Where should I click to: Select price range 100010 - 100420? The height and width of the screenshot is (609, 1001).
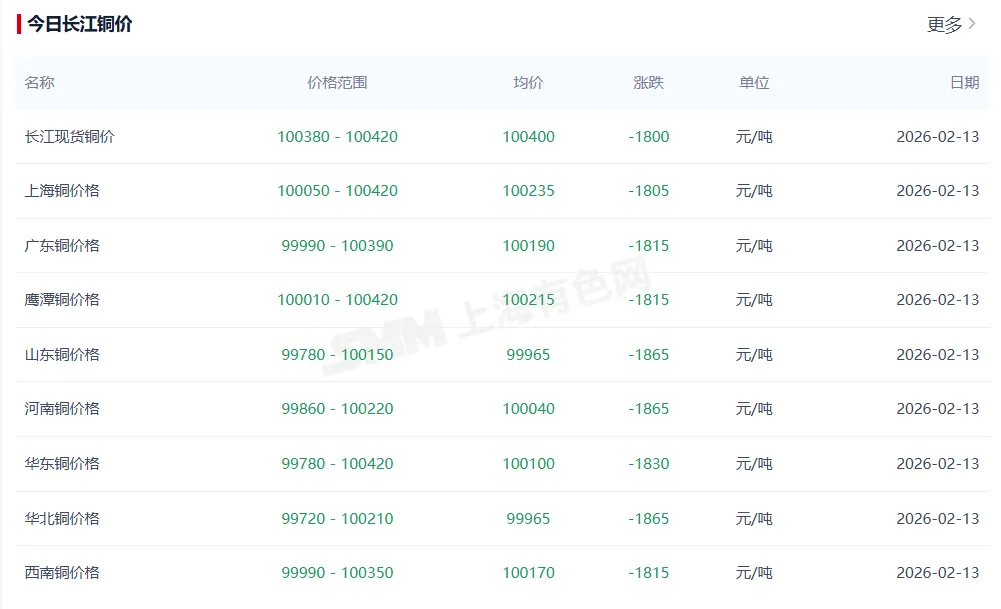click(x=337, y=300)
